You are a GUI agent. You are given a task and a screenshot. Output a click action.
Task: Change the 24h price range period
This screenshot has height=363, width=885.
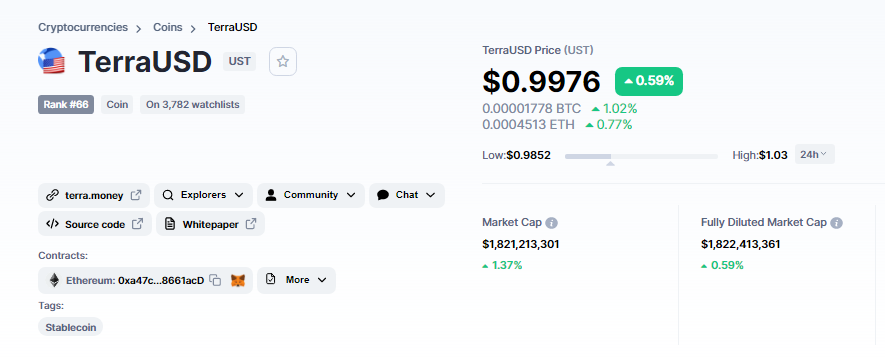click(814, 154)
